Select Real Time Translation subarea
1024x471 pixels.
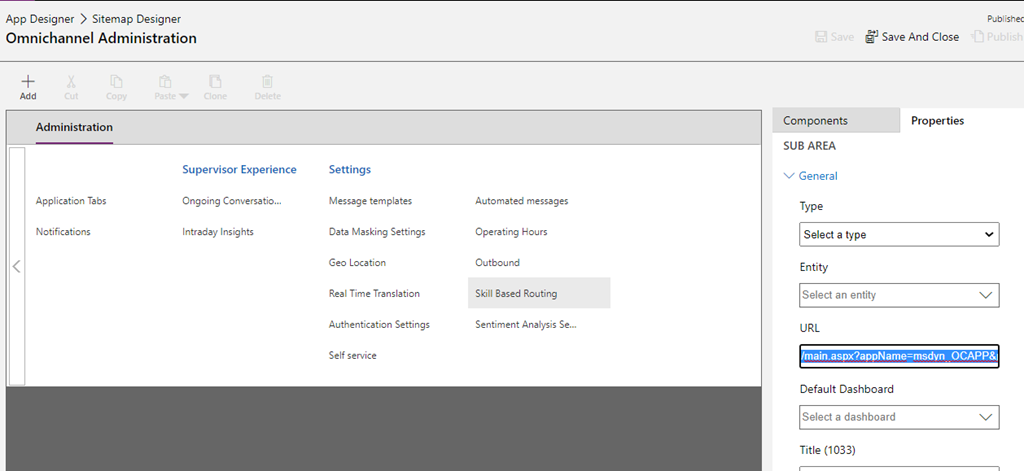coord(374,293)
